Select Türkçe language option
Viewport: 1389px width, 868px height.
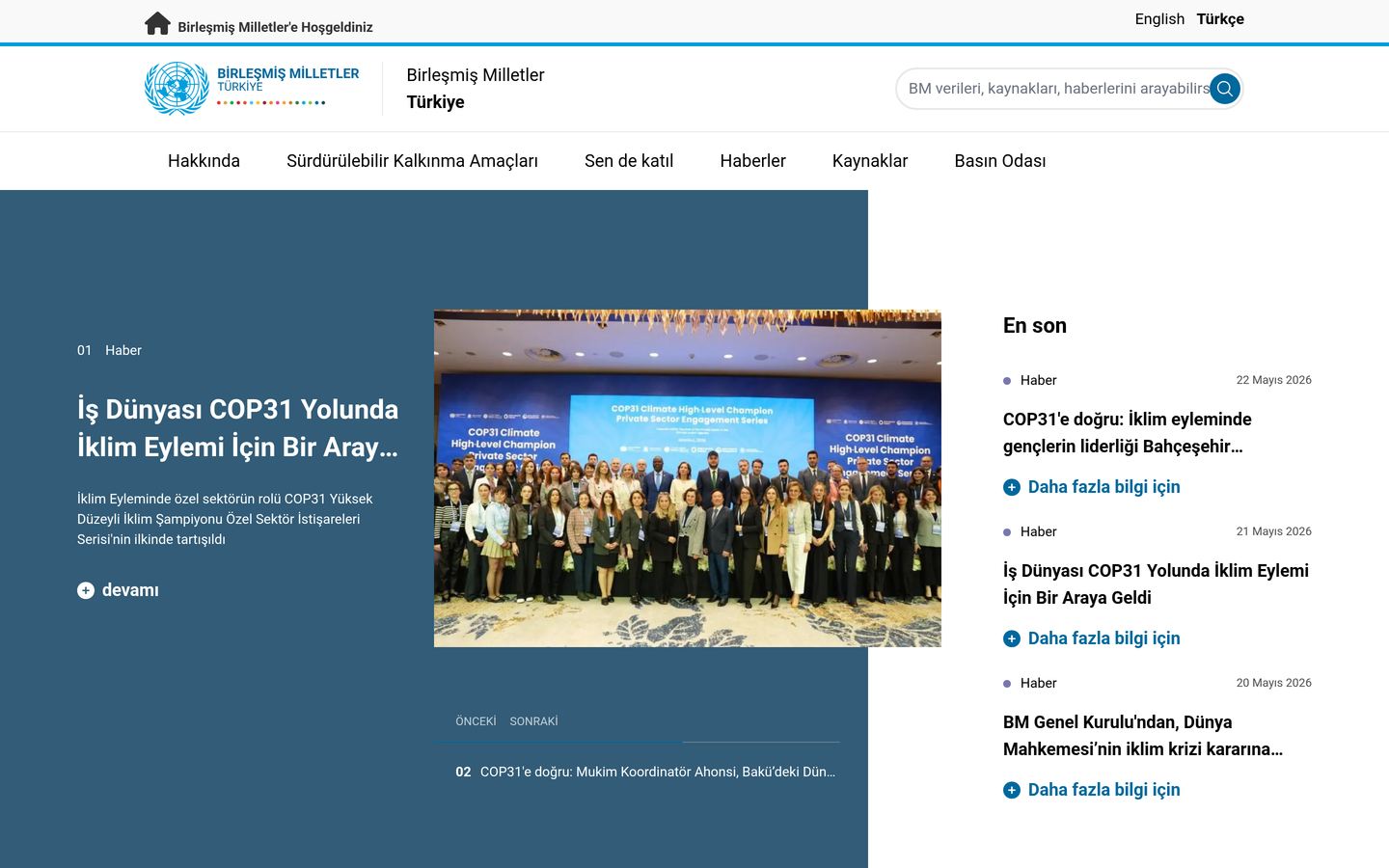pyautogui.click(x=1220, y=19)
